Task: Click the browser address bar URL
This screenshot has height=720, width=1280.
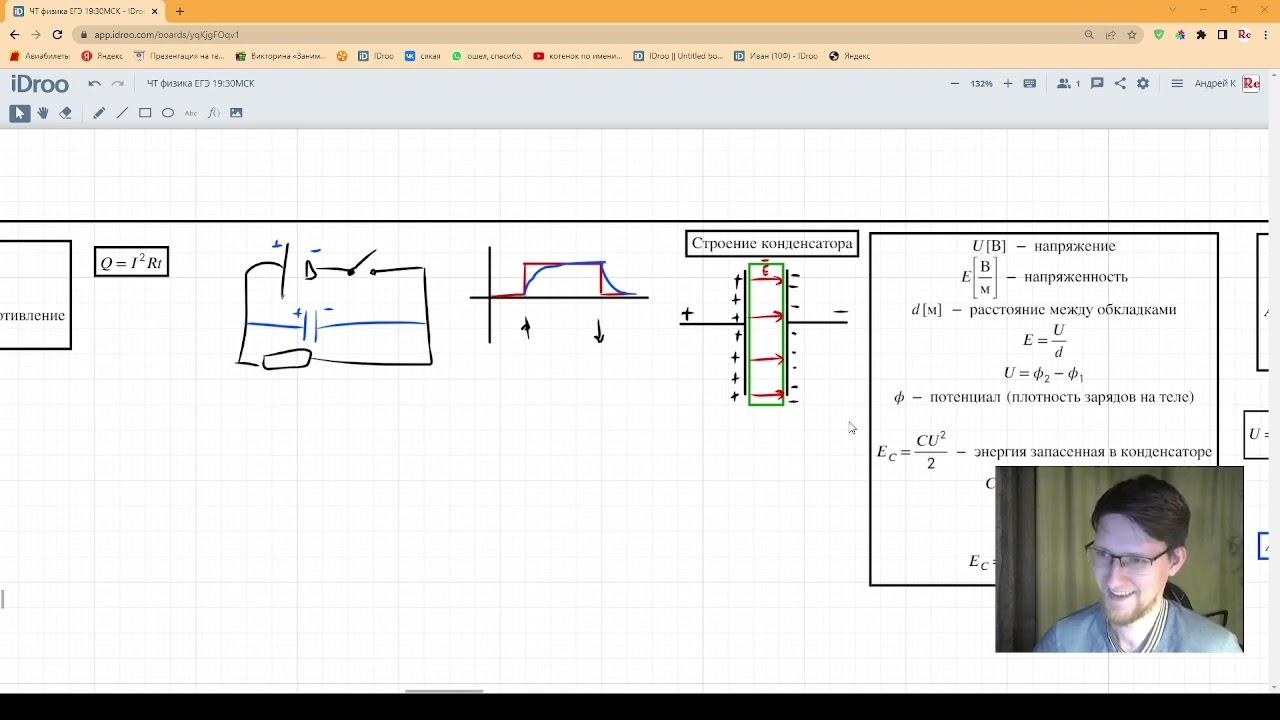Action: [x=167, y=35]
